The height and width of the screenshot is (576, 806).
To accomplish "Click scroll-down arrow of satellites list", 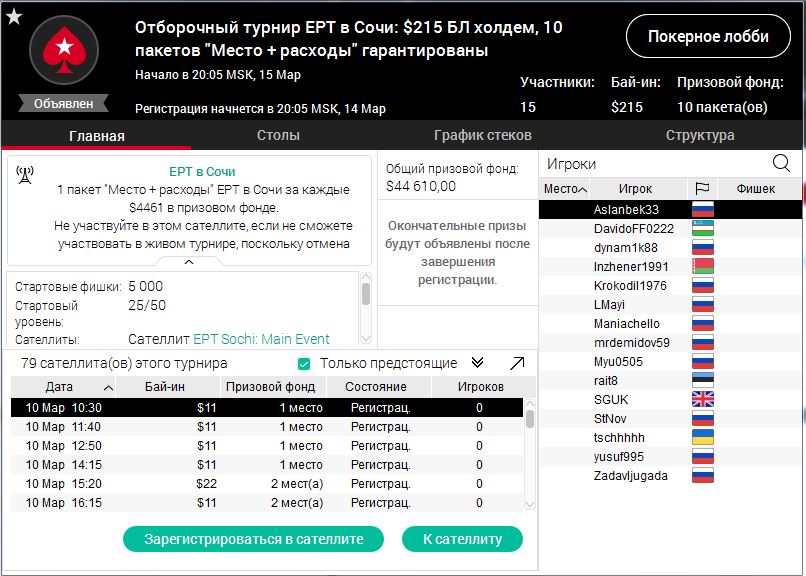I will click(x=530, y=505).
